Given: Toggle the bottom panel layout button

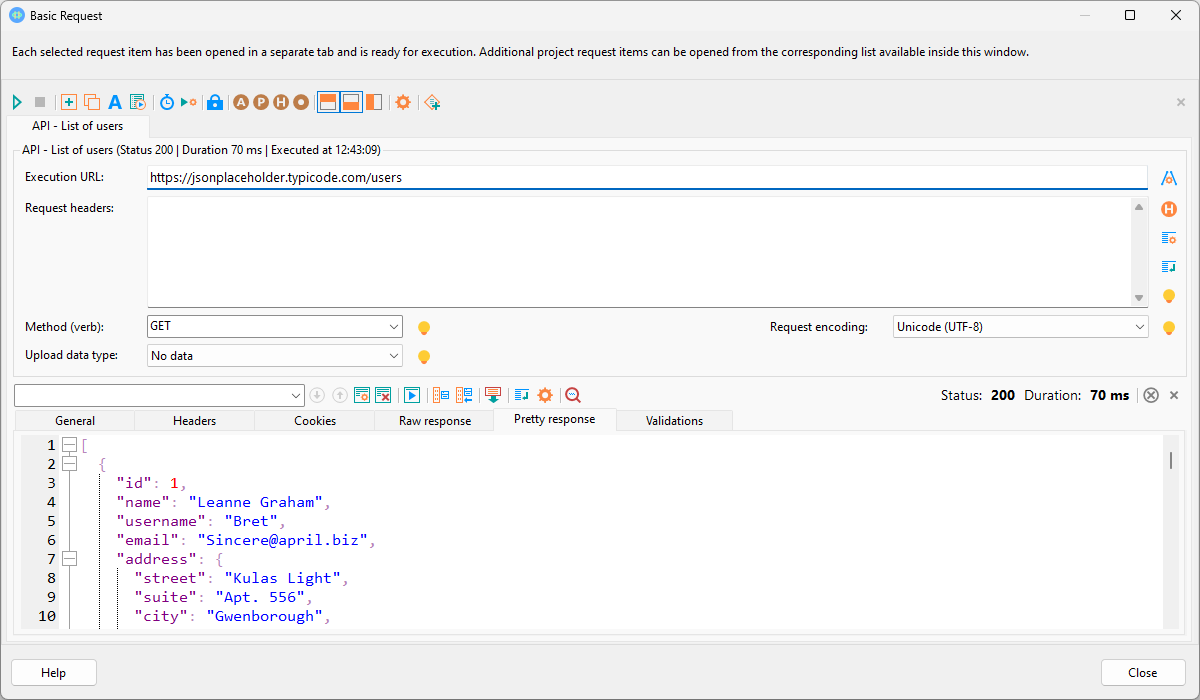Looking at the screenshot, I should pos(351,102).
